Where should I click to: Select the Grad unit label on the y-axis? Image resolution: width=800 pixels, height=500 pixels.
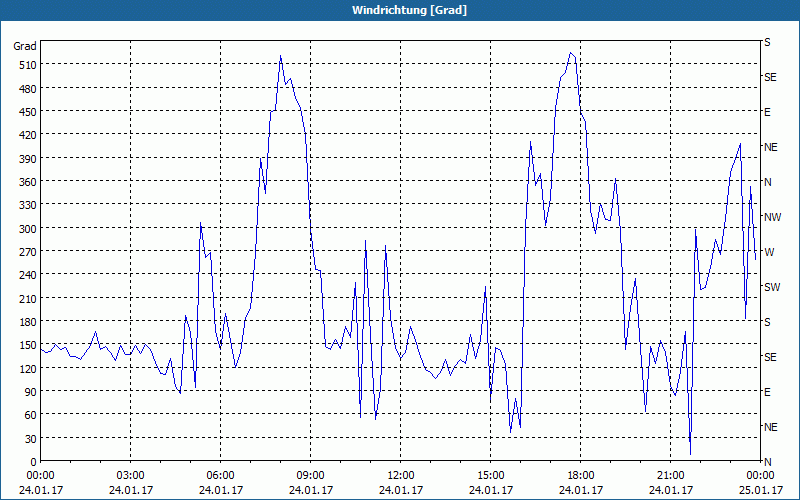tap(24, 46)
